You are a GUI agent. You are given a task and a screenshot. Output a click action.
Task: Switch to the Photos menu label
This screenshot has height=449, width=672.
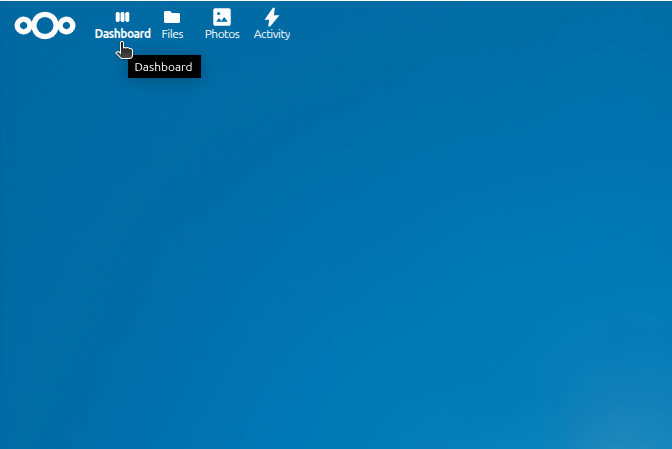pos(222,34)
